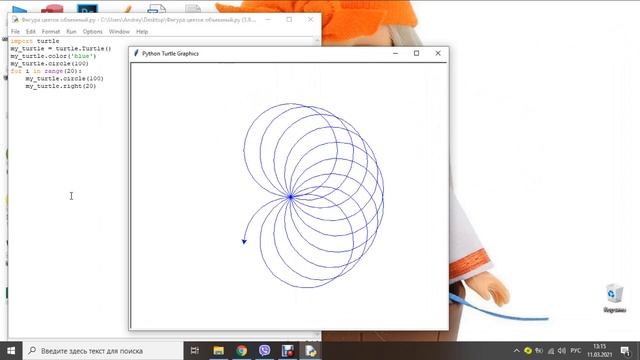Show hidden system tray icons
640x360 pixels.
coord(516,351)
